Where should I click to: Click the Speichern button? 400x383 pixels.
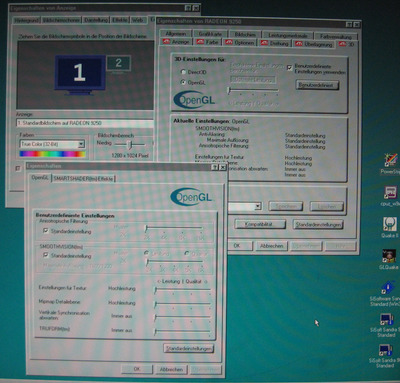[286, 206]
